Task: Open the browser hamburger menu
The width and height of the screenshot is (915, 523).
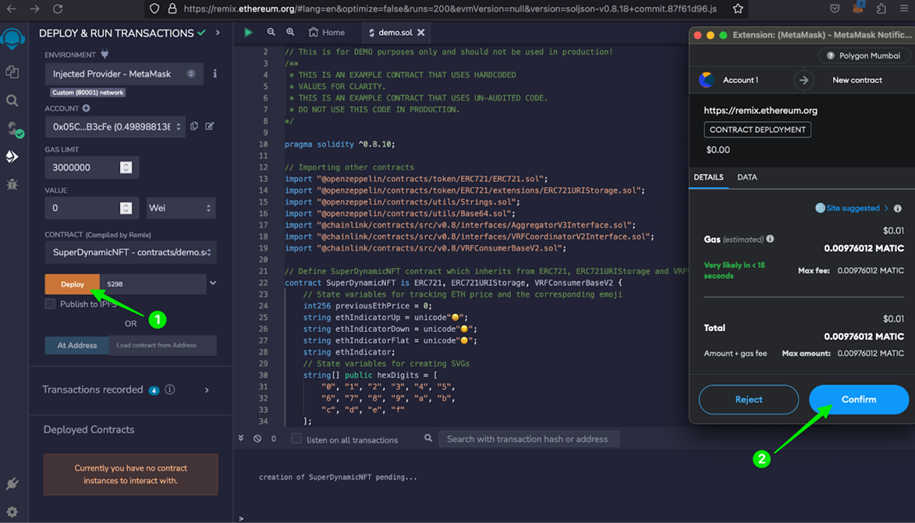Action: tap(904, 9)
